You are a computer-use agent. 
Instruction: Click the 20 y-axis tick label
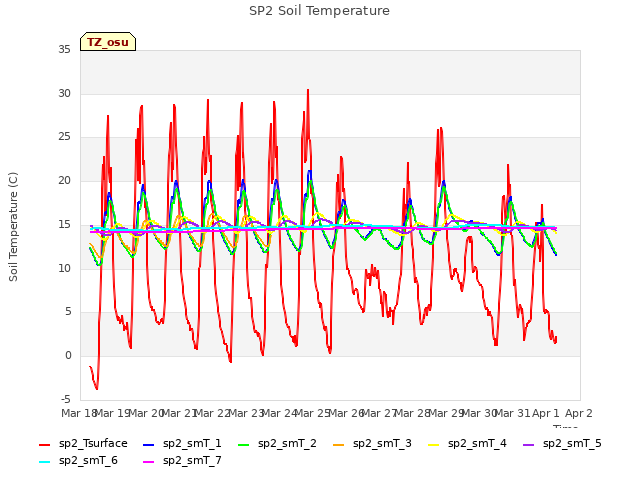tap(64, 180)
